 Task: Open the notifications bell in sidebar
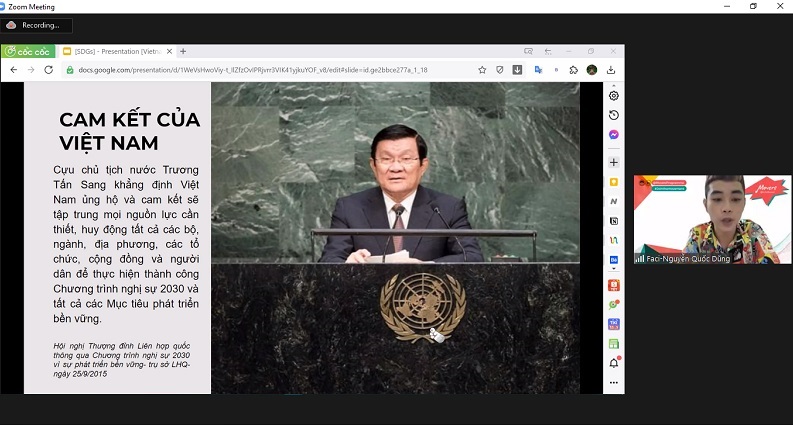click(614, 363)
